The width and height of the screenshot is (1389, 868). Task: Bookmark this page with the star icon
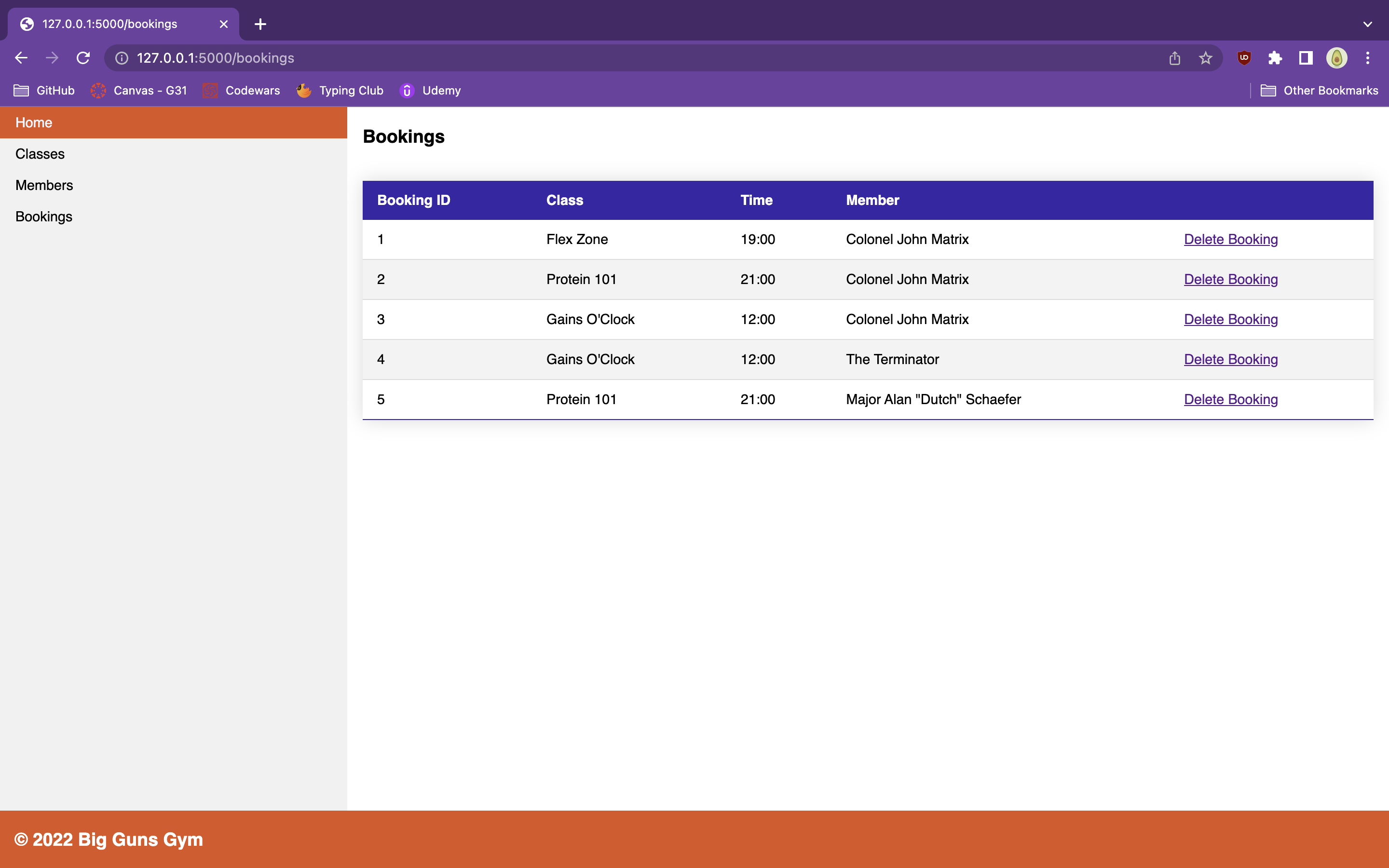point(1205,58)
